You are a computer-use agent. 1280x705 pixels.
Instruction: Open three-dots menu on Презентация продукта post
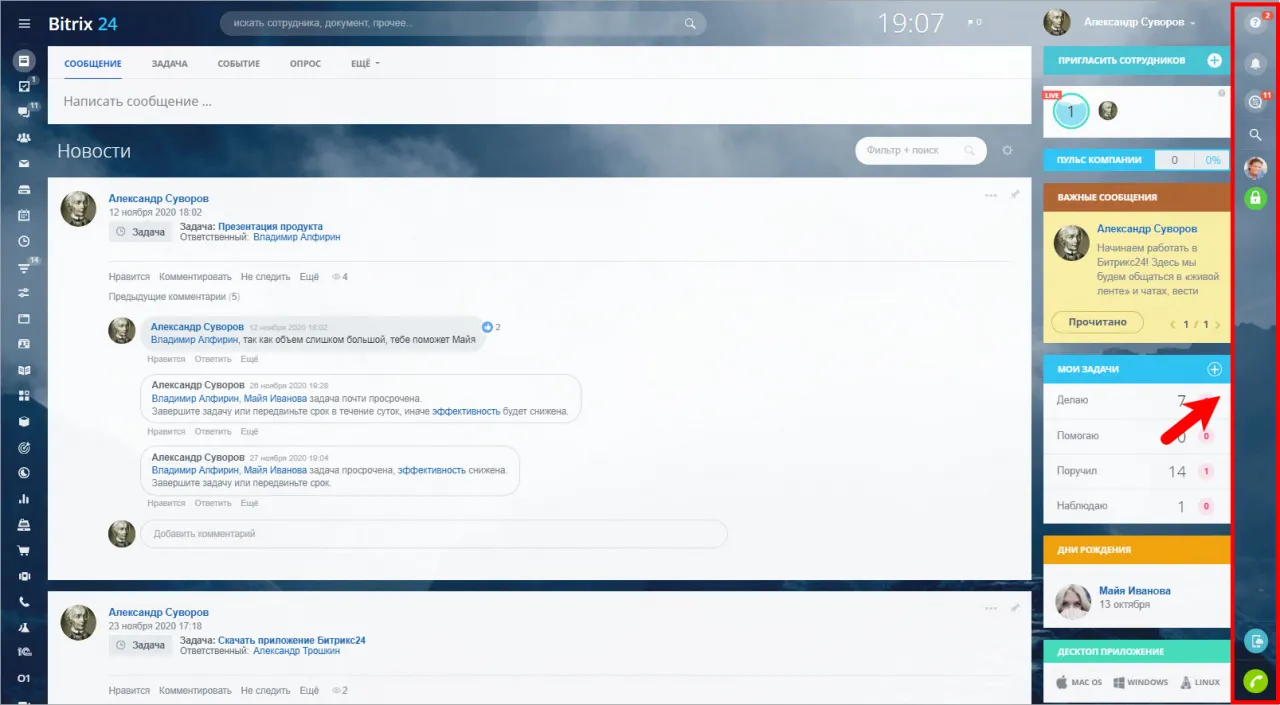tap(991, 195)
